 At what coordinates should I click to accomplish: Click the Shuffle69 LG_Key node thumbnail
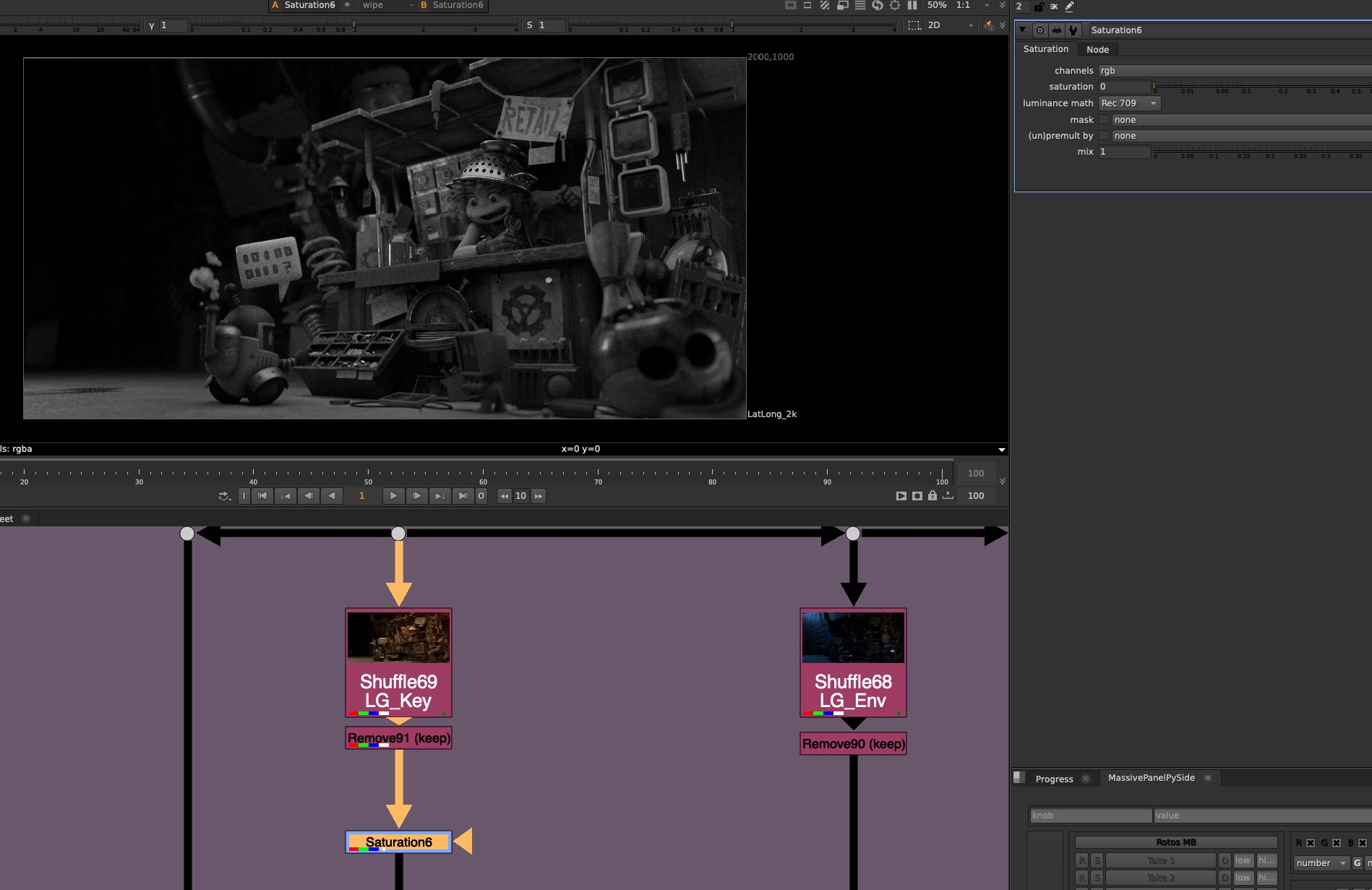coord(398,638)
